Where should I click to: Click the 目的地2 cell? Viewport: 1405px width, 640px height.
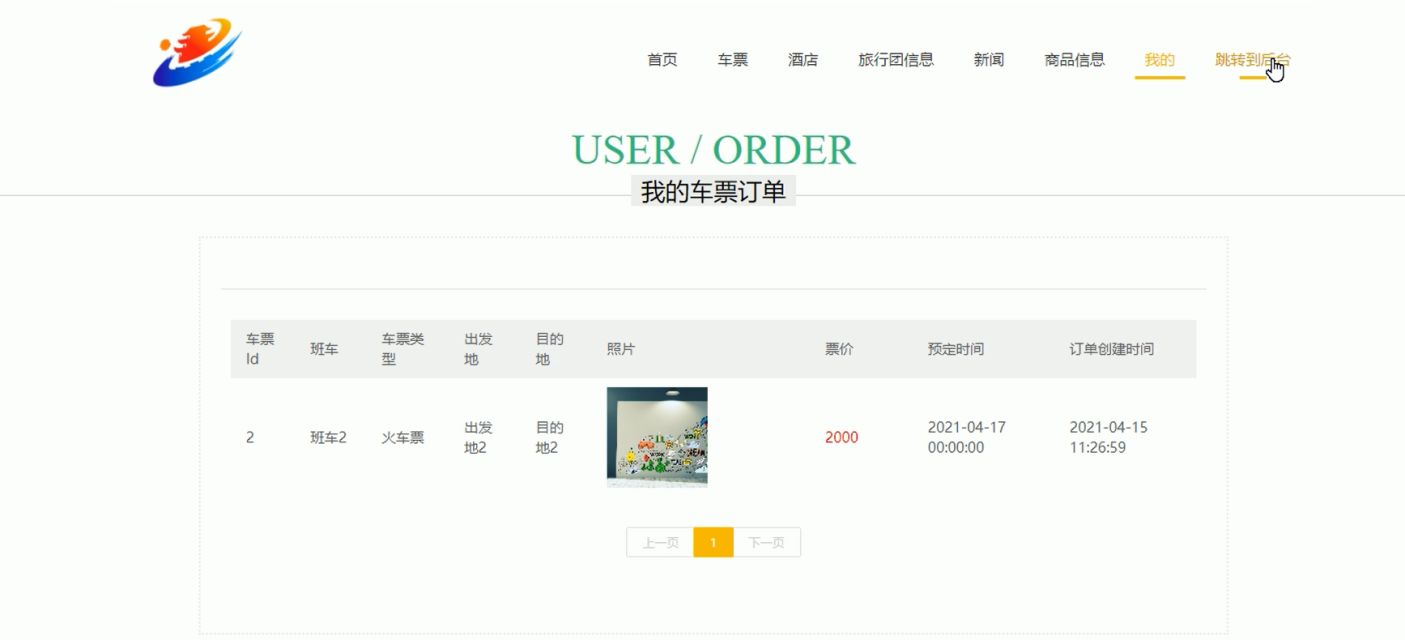pos(550,437)
